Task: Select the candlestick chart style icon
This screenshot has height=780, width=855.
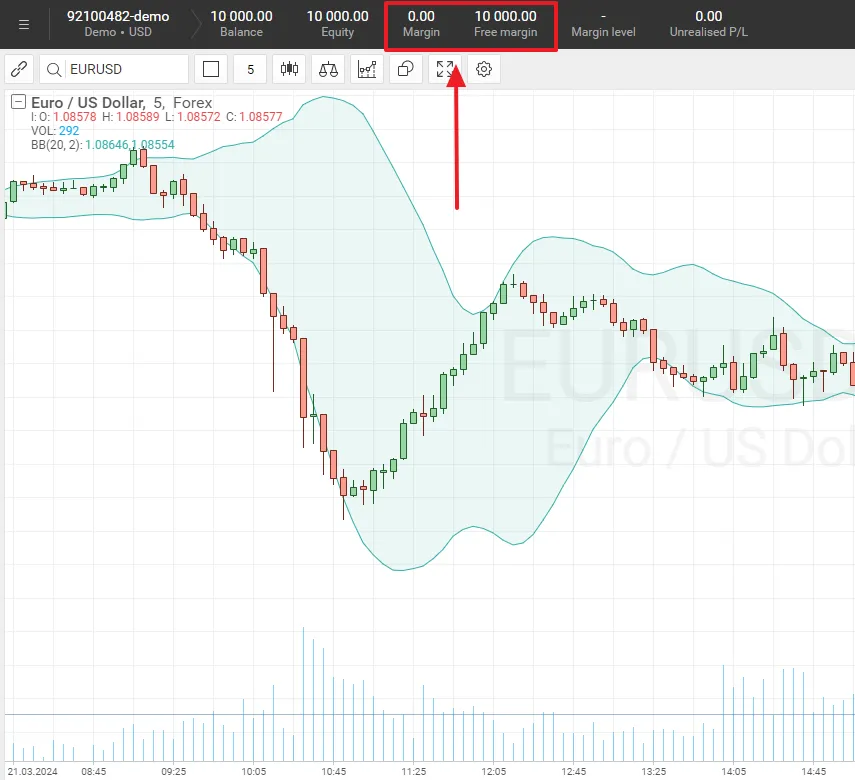Action: (x=289, y=69)
